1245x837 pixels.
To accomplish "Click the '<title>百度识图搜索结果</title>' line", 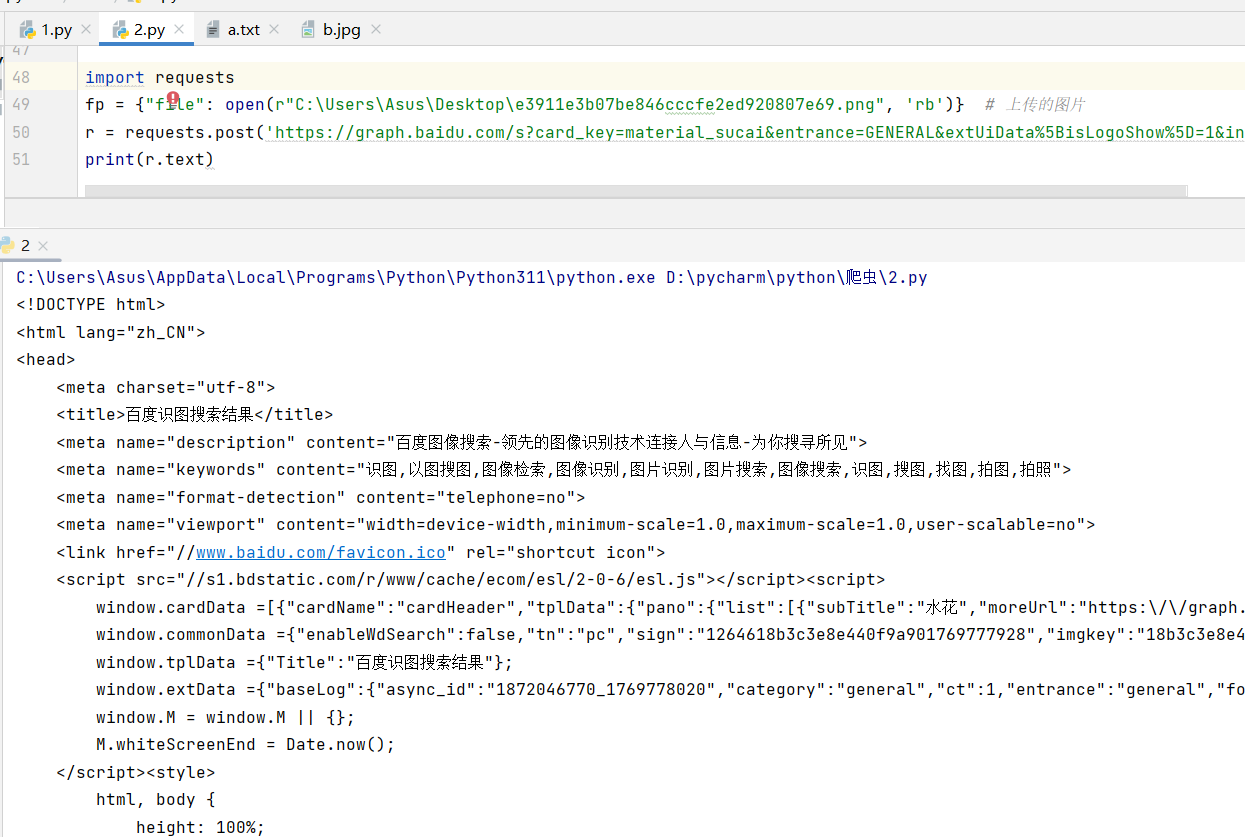I will point(195,414).
